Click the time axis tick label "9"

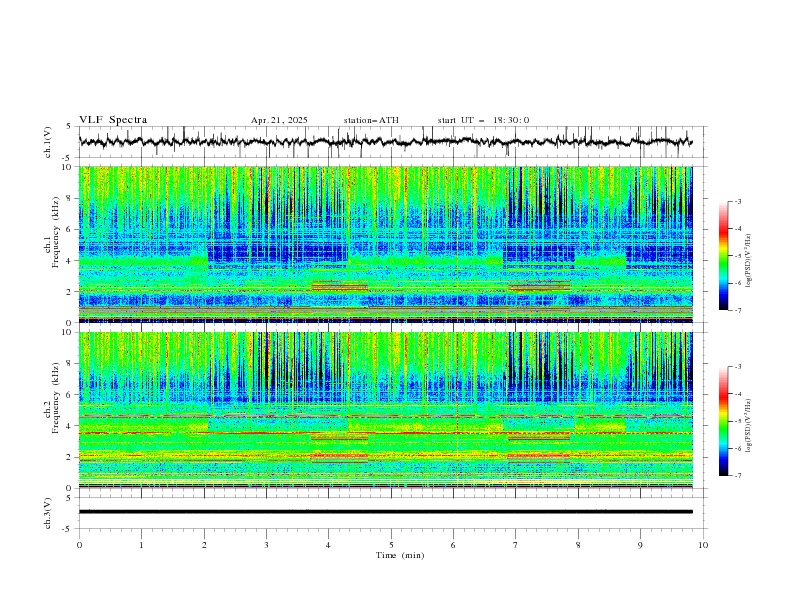coord(640,545)
